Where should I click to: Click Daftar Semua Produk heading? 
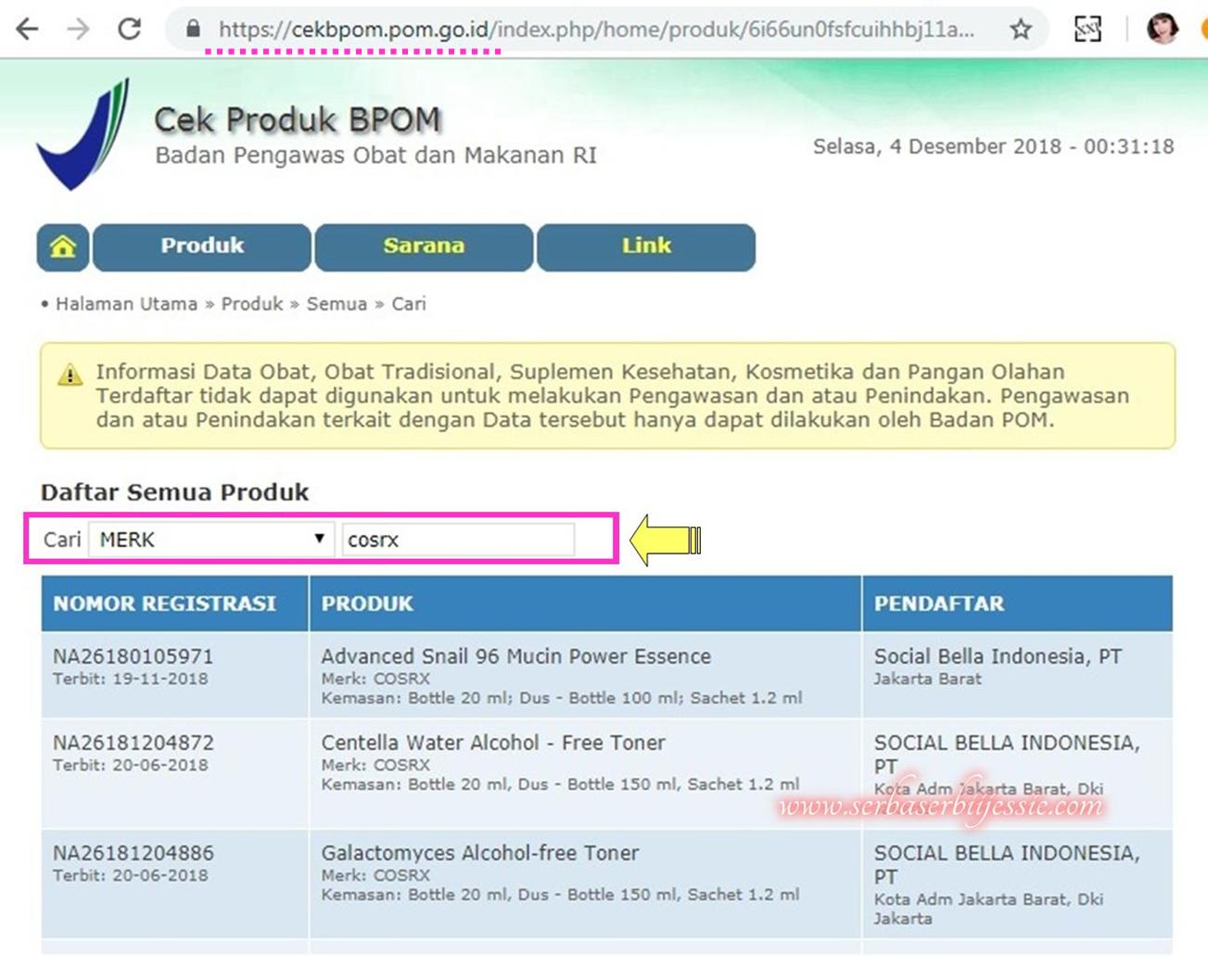pyautogui.click(x=174, y=492)
